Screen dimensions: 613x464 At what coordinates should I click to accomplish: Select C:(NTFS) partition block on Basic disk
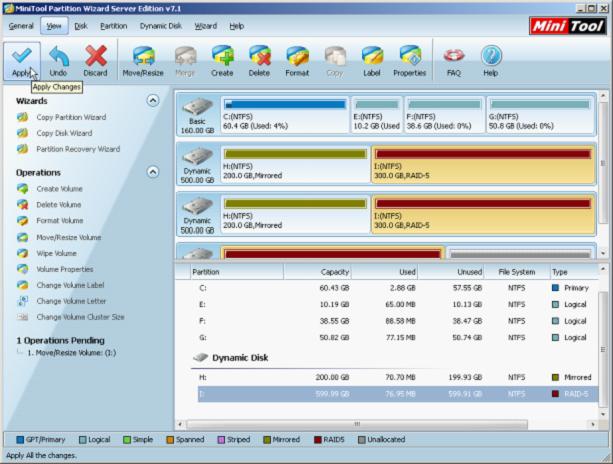(285, 115)
